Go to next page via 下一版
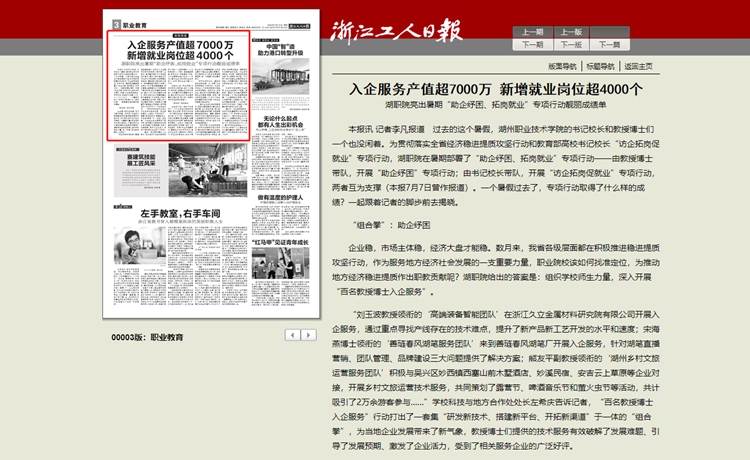Viewport: 750px width, 460px height. (x=571, y=44)
